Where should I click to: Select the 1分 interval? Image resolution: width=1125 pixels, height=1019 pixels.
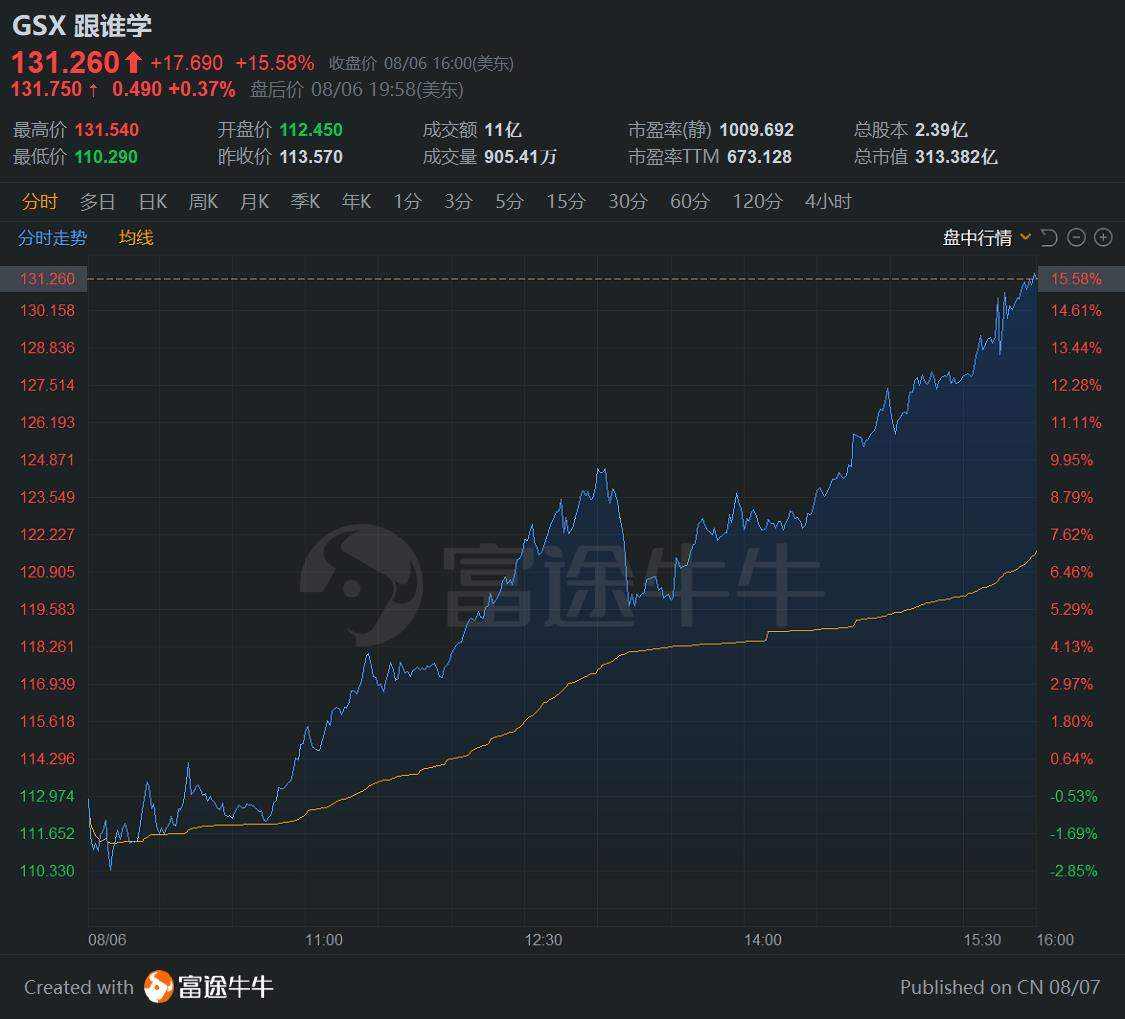click(x=407, y=202)
